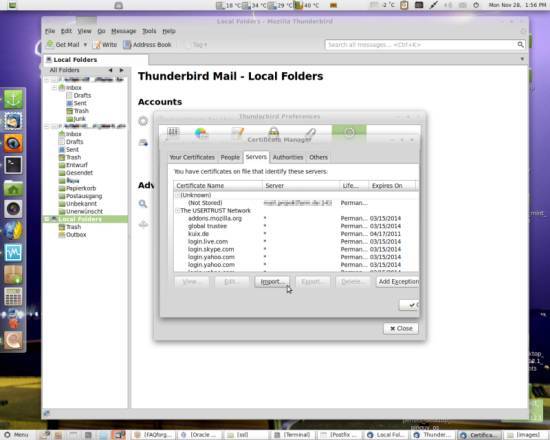Screen dimensions: 550x440
Task: Open the Address Book toolbar icon
Action: 127,45
